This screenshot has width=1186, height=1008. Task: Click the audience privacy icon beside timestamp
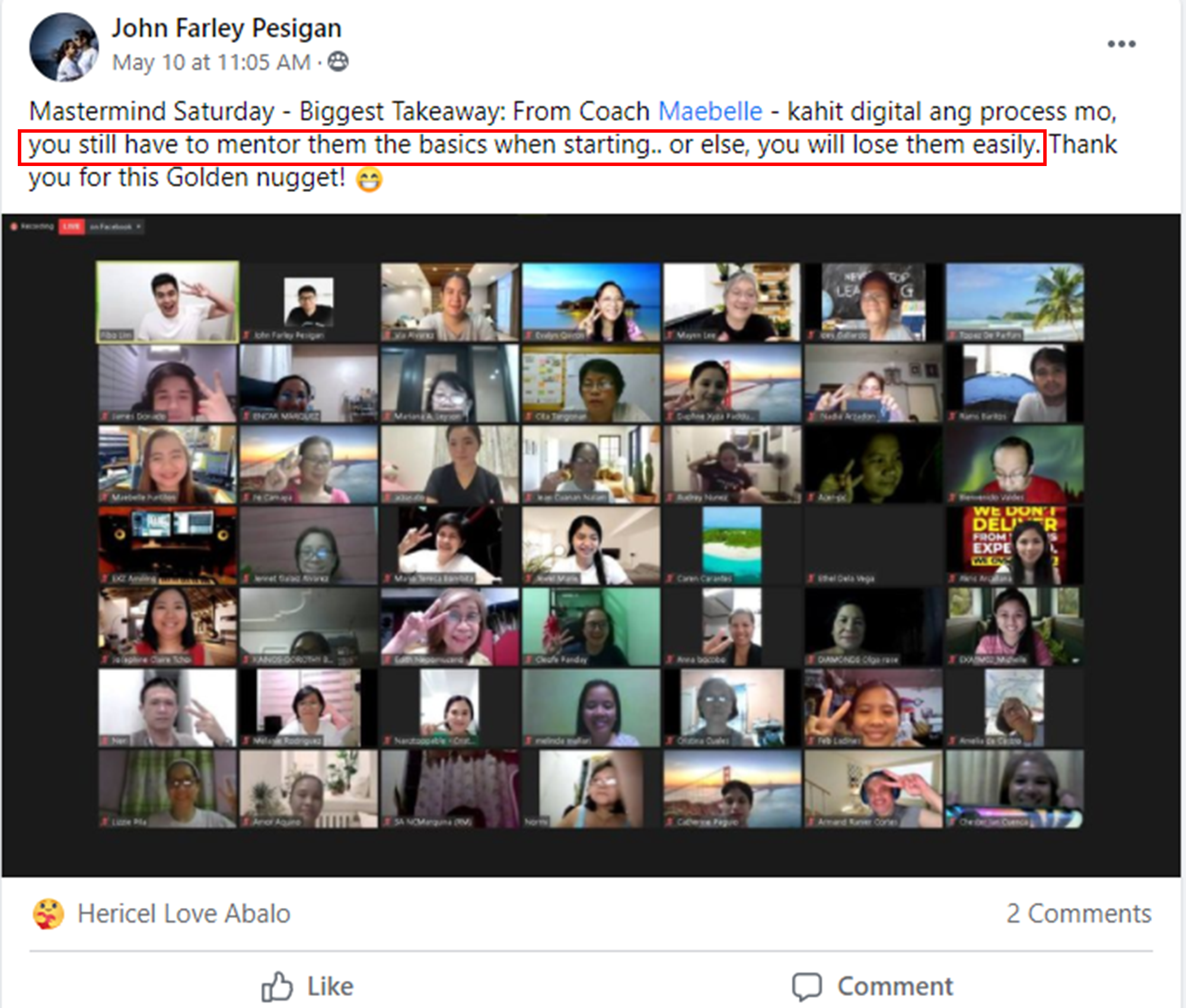(339, 62)
